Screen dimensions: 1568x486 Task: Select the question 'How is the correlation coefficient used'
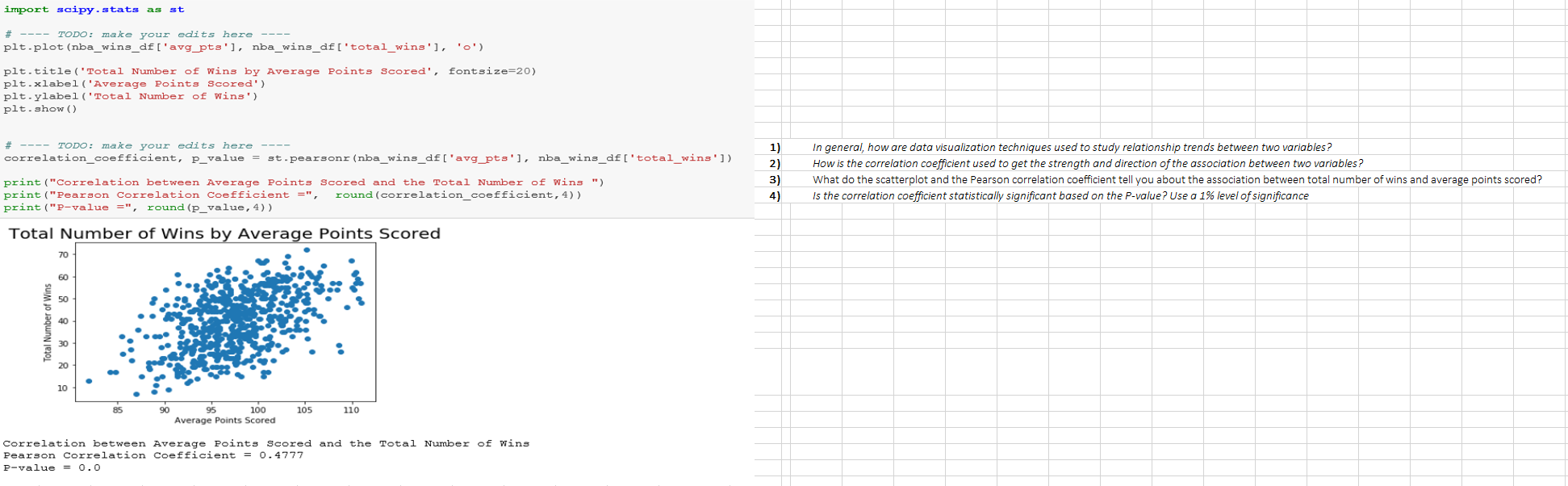tap(1088, 163)
